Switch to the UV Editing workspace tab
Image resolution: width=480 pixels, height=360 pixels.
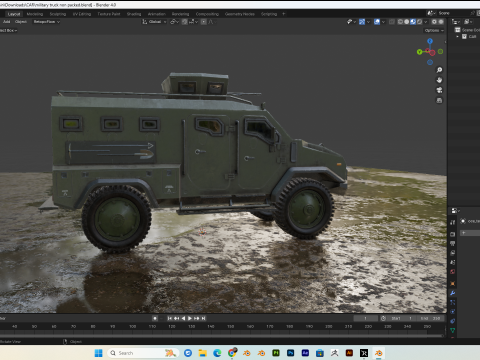pos(82,14)
